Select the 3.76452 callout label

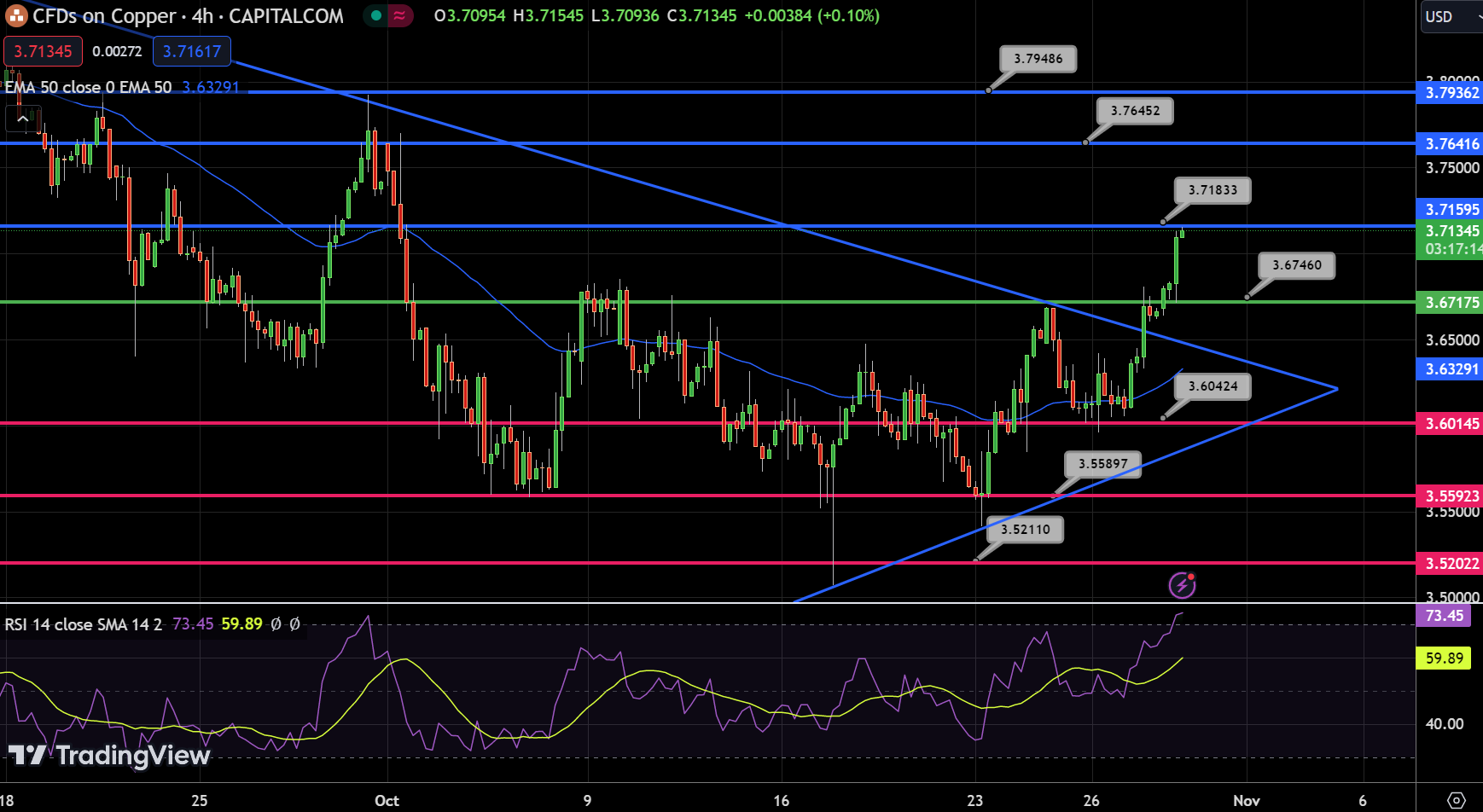[1135, 111]
